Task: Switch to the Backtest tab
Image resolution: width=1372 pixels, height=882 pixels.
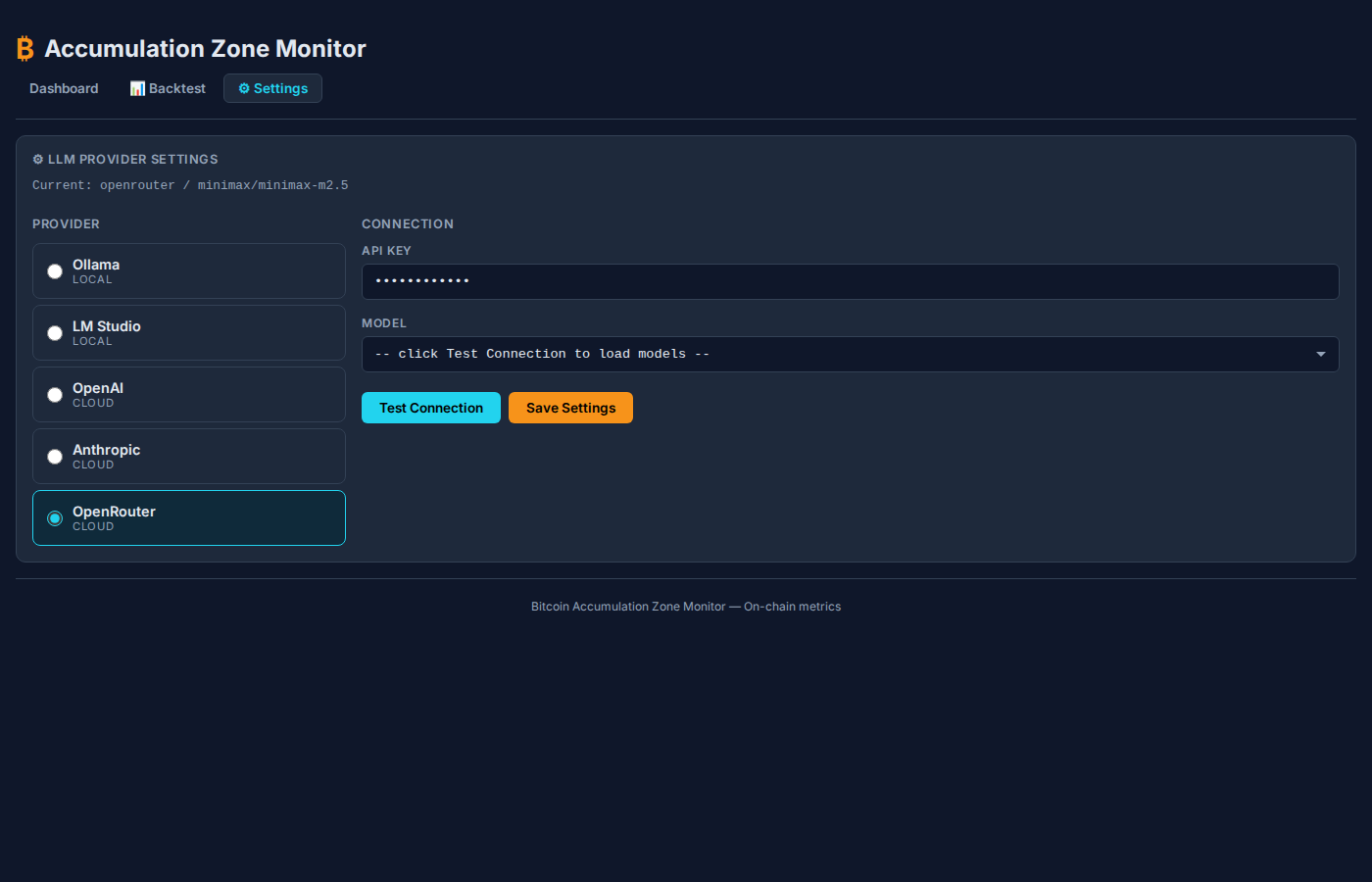Action: click(168, 88)
